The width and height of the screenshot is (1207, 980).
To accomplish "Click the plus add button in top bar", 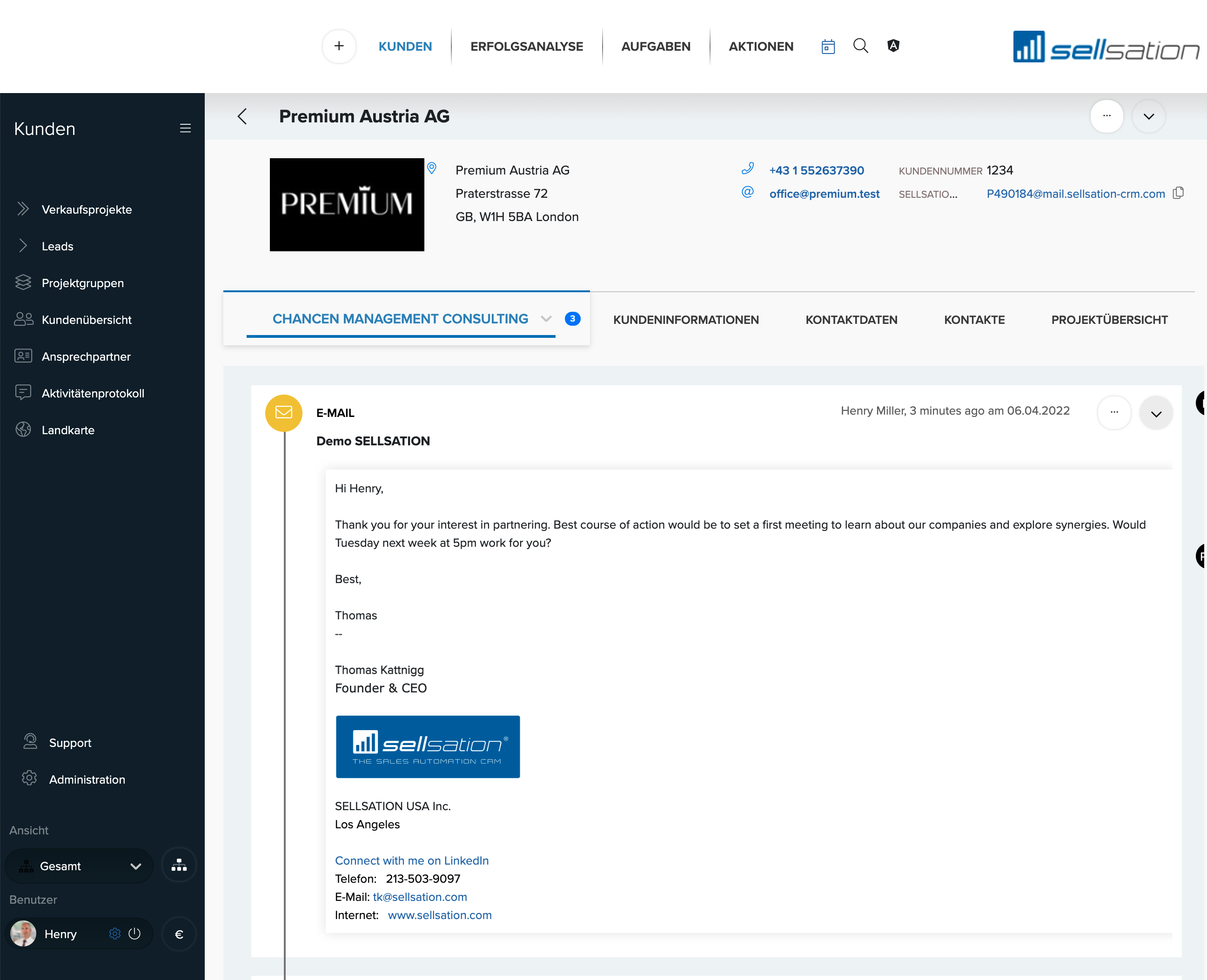I will [x=339, y=46].
